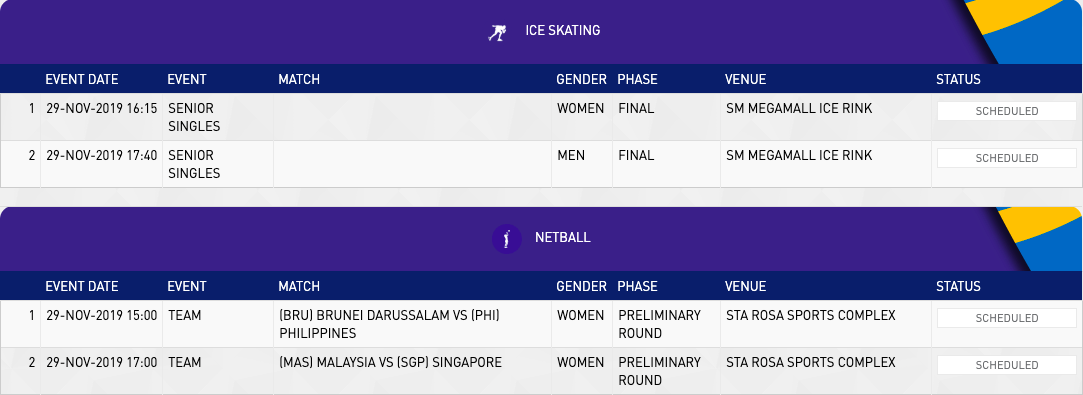1083x395 pixels.
Task: Click Scheduled status for Men Senior Singles
Action: pos(1006,158)
